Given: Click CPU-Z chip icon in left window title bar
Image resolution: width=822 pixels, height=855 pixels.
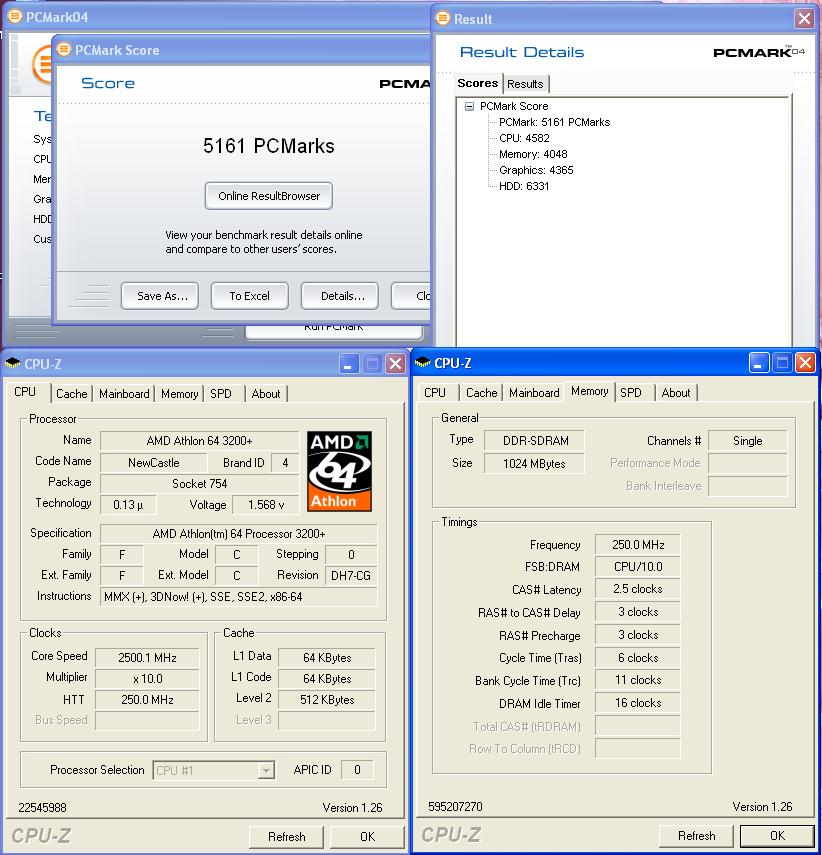Looking at the screenshot, I should click(13, 363).
